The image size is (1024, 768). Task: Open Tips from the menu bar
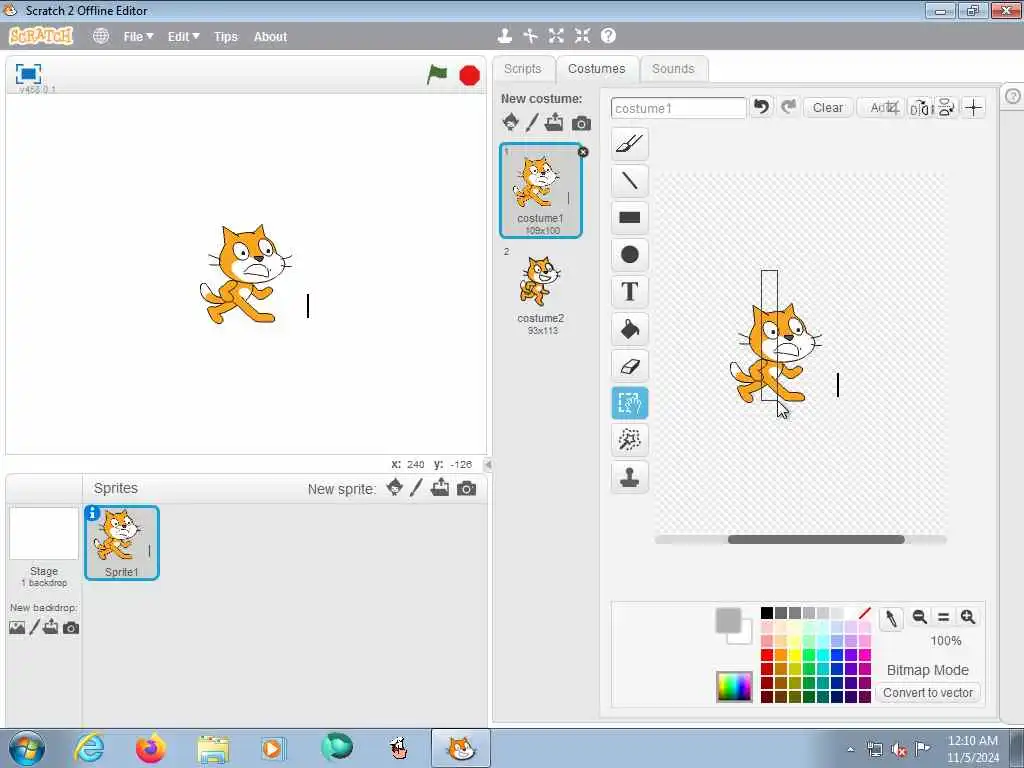pos(226,37)
